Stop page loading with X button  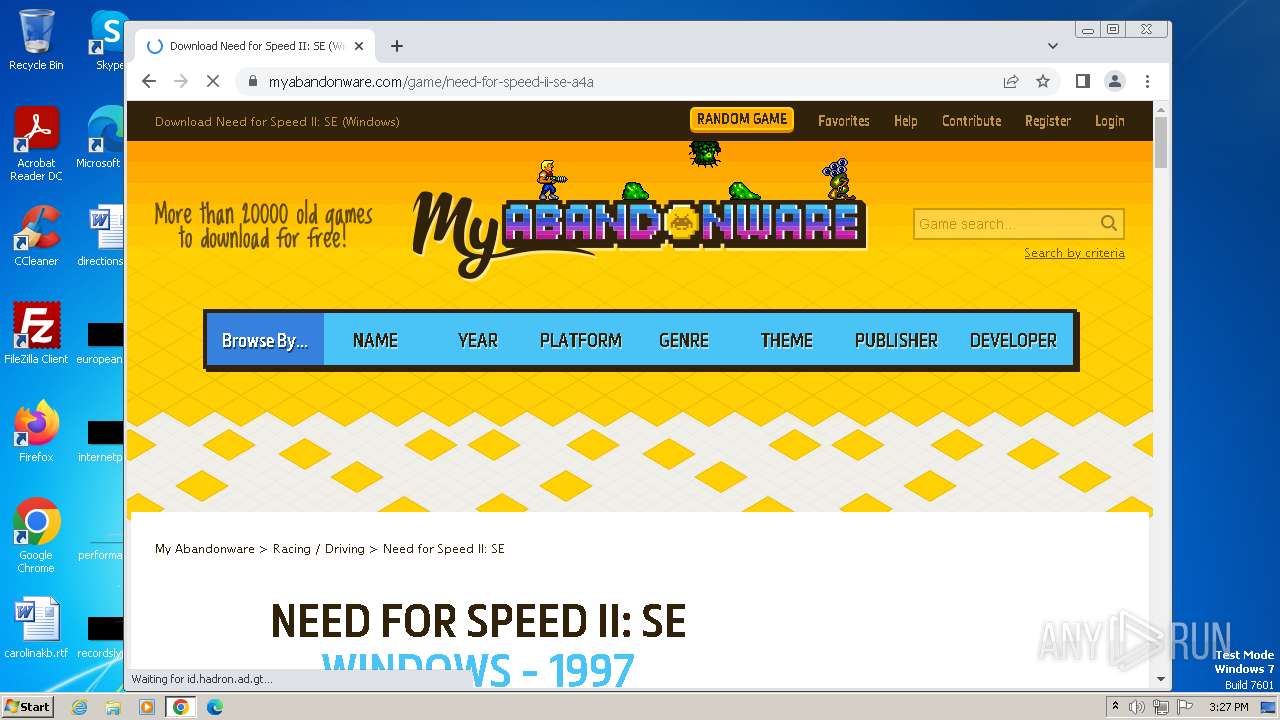[213, 81]
